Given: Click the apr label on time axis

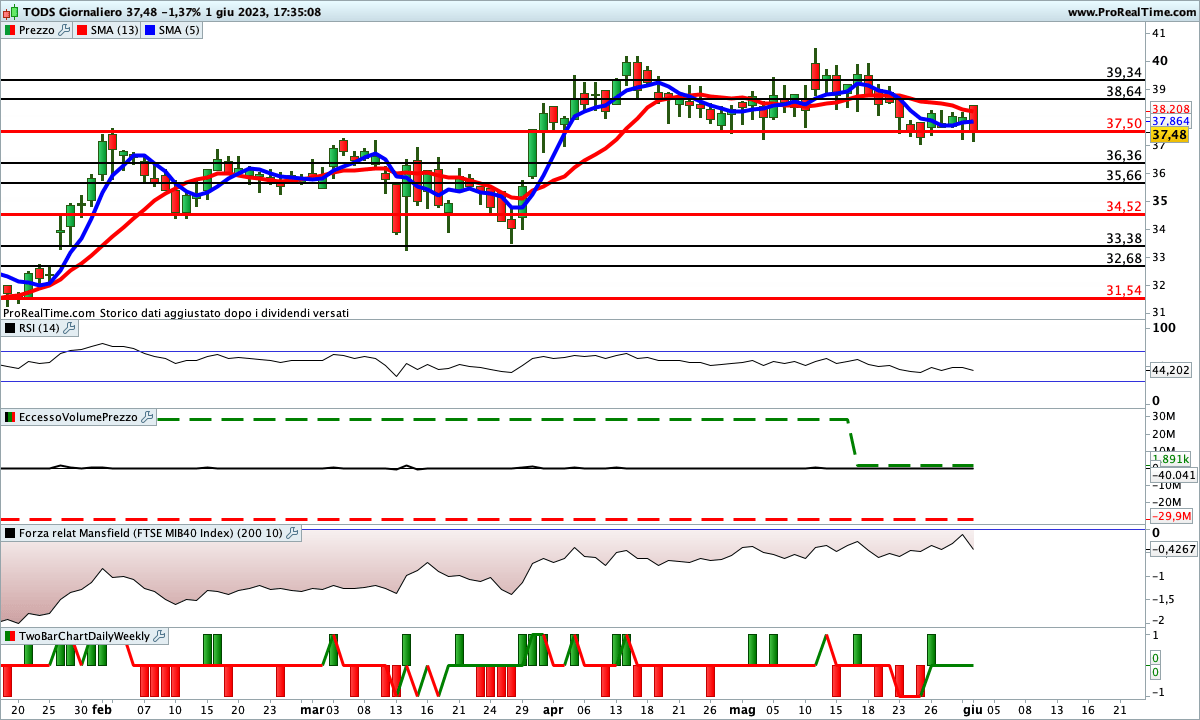Looking at the screenshot, I should [x=553, y=709].
